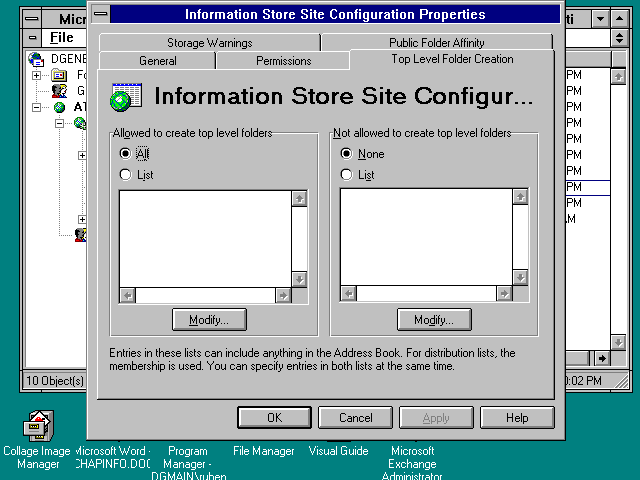Open the child document control menu beside File
640x480 pixels.
pos(32,38)
